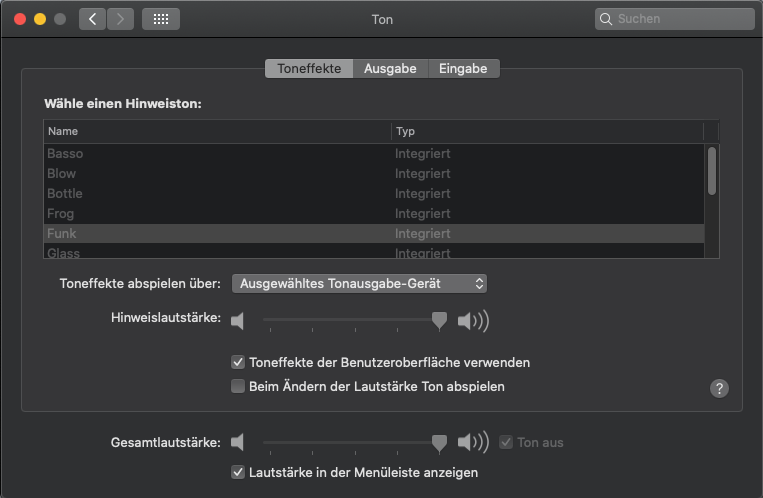The width and height of the screenshot is (763, 498).
Task: Open Toneffekte abspielen über dropdown
Action: click(x=359, y=284)
